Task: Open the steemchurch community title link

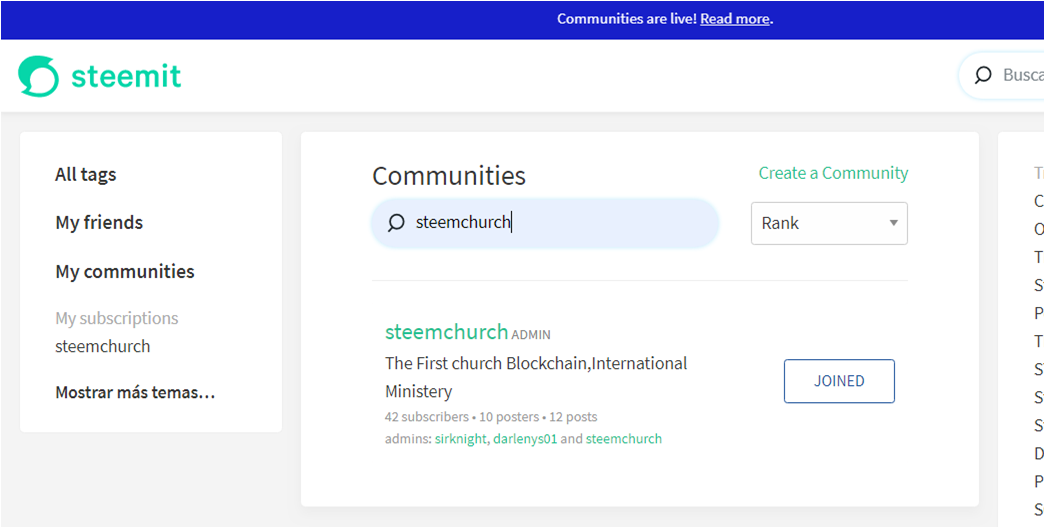Action: click(447, 331)
